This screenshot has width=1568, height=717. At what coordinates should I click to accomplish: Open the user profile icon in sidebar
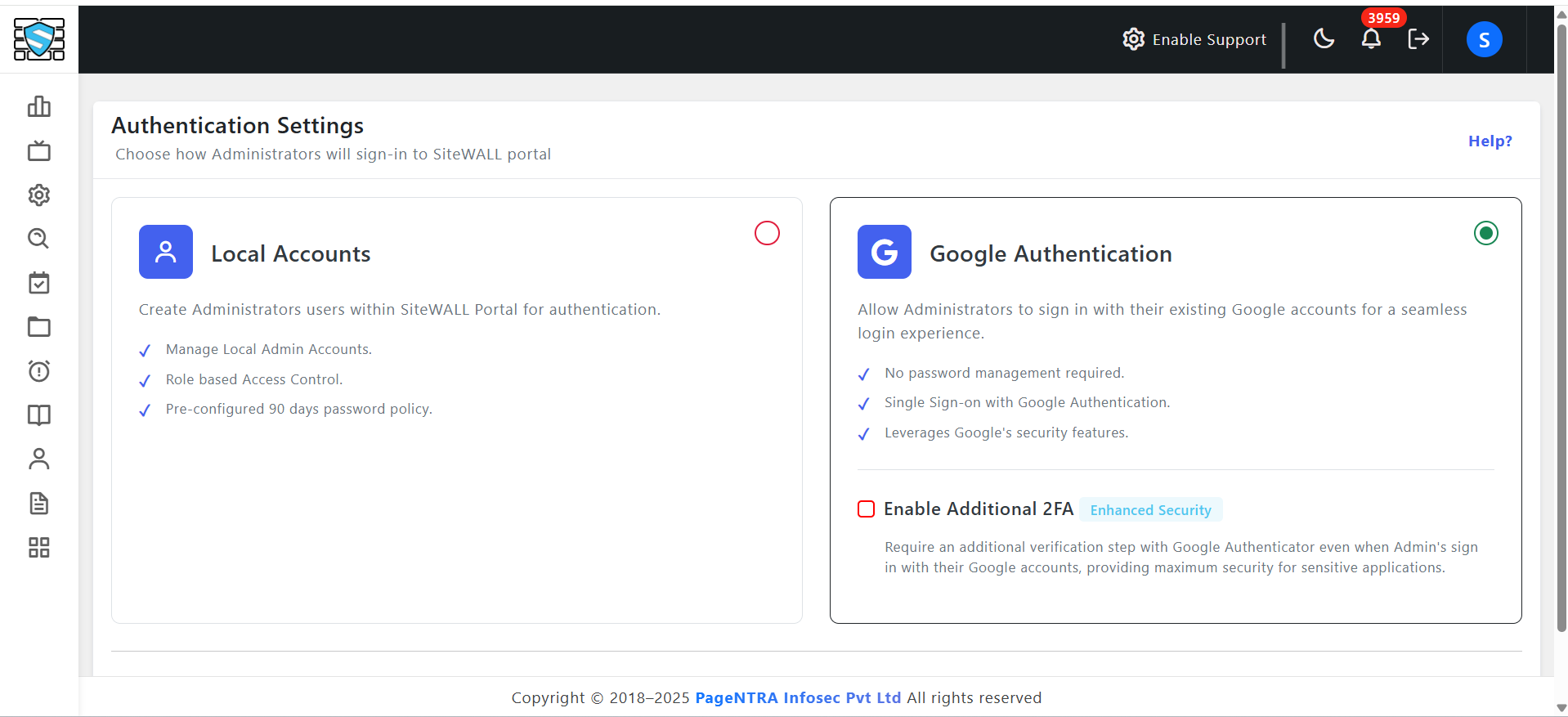(x=39, y=459)
